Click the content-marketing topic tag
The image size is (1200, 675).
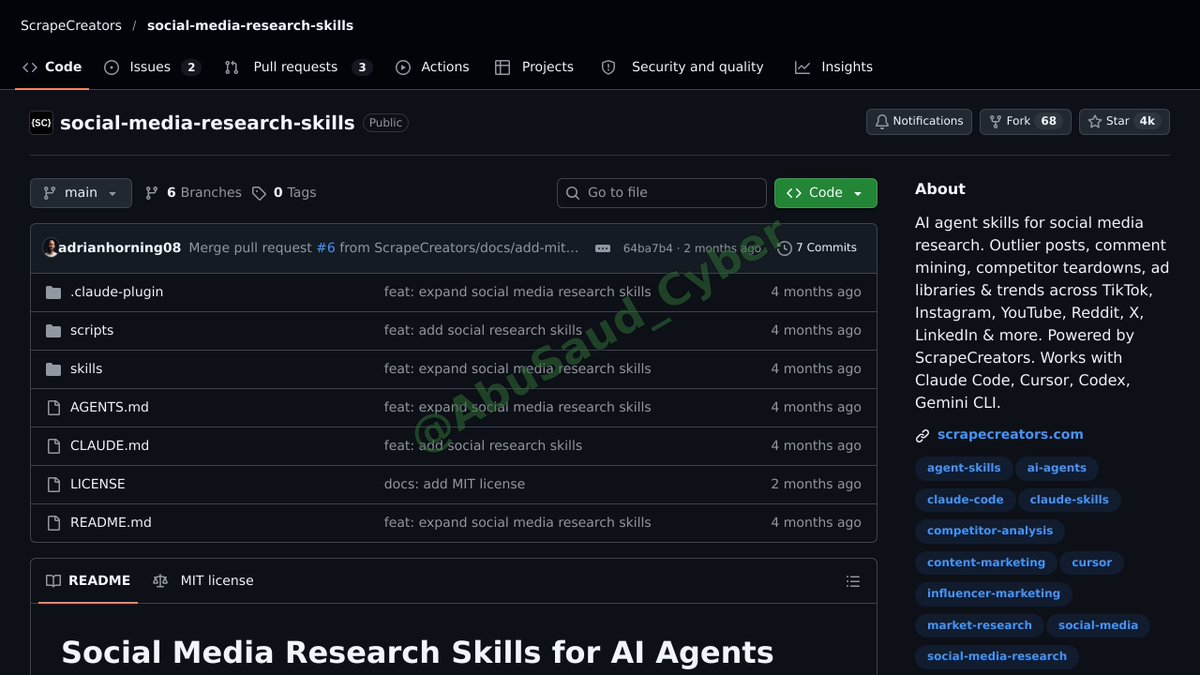click(x=986, y=562)
